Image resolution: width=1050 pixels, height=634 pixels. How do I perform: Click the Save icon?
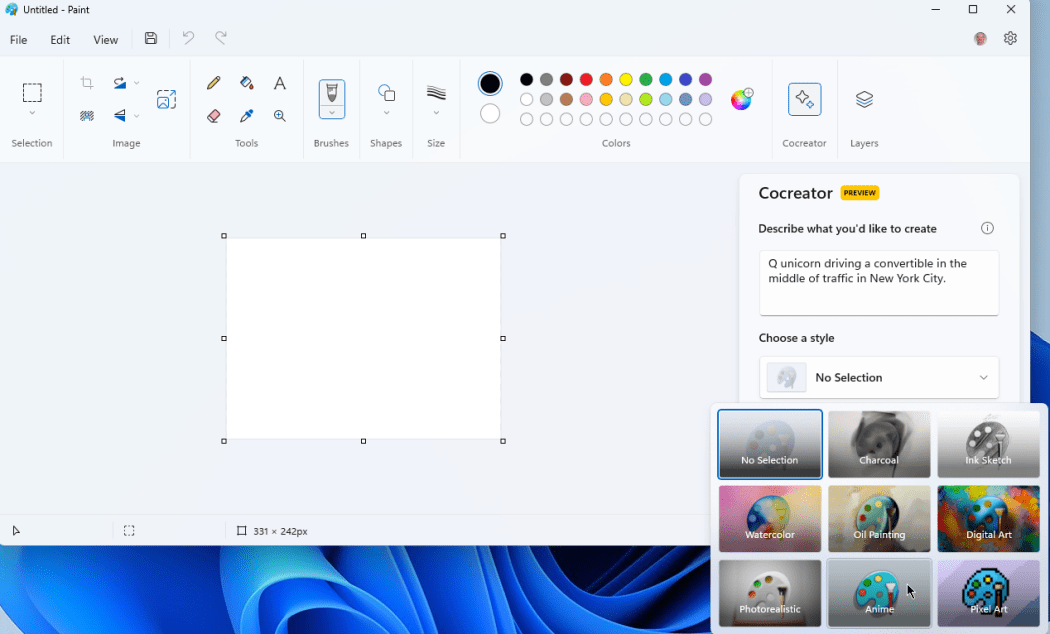pyautogui.click(x=151, y=38)
